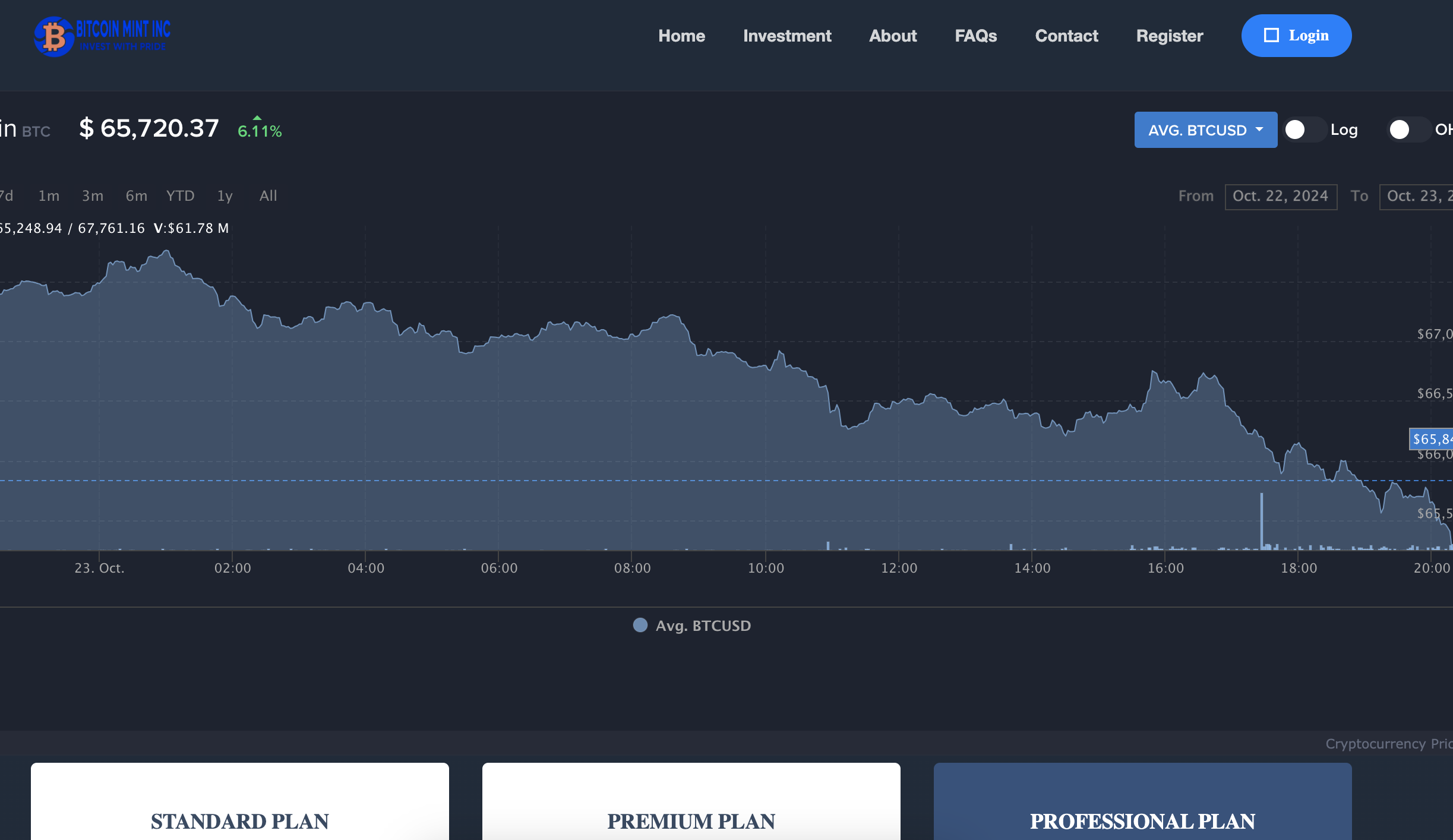Open the Home page
This screenshot has height=840, width=1453.
(681, 36)
